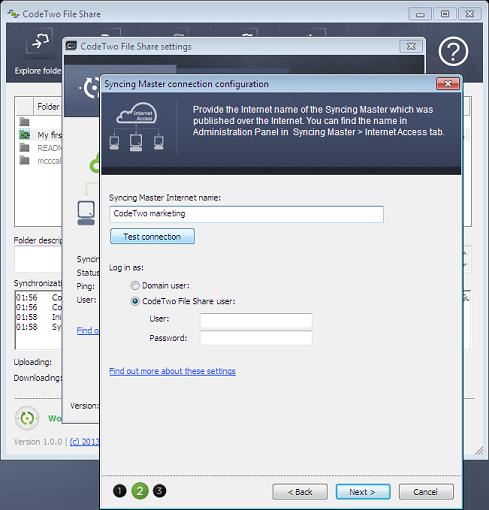Select the My first folder row icon
489x510 pixels.
24,135
